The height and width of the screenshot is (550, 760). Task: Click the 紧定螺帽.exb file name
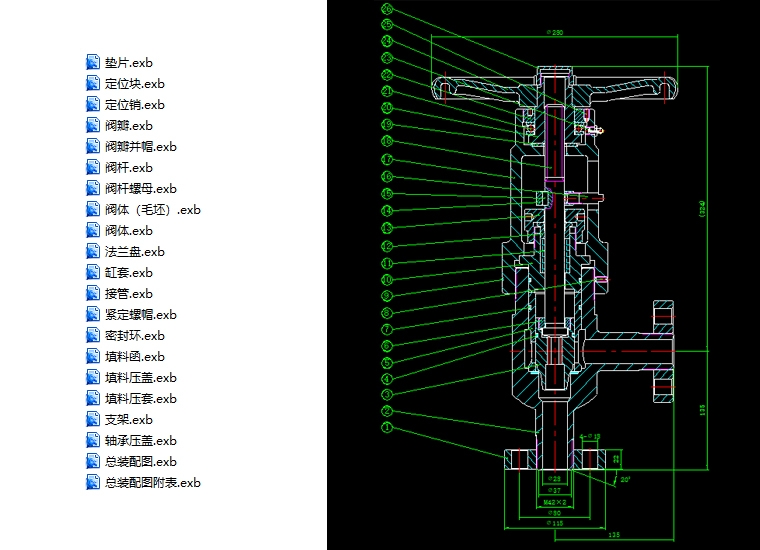[x=140, y=315]
